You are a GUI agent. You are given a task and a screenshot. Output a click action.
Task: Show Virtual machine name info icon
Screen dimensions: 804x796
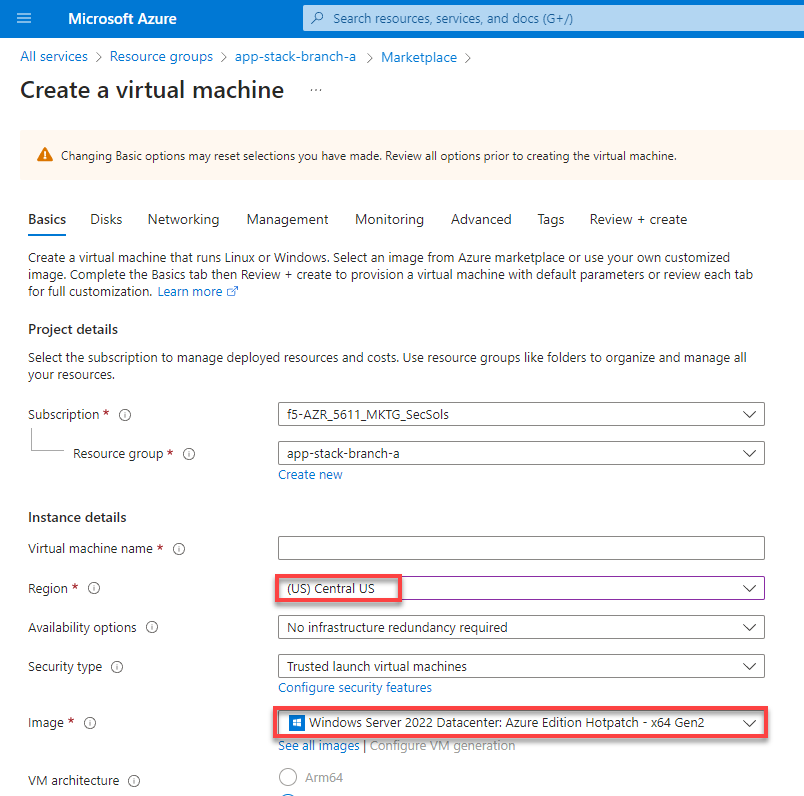179,549
